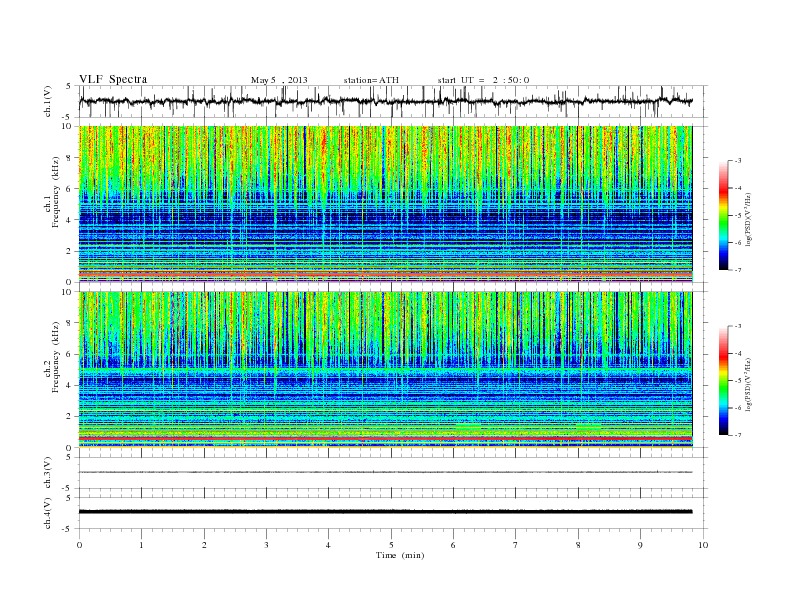Click the "-7" tick on lower colorbar
Viewport: 792px width, 612px height.
737,435
